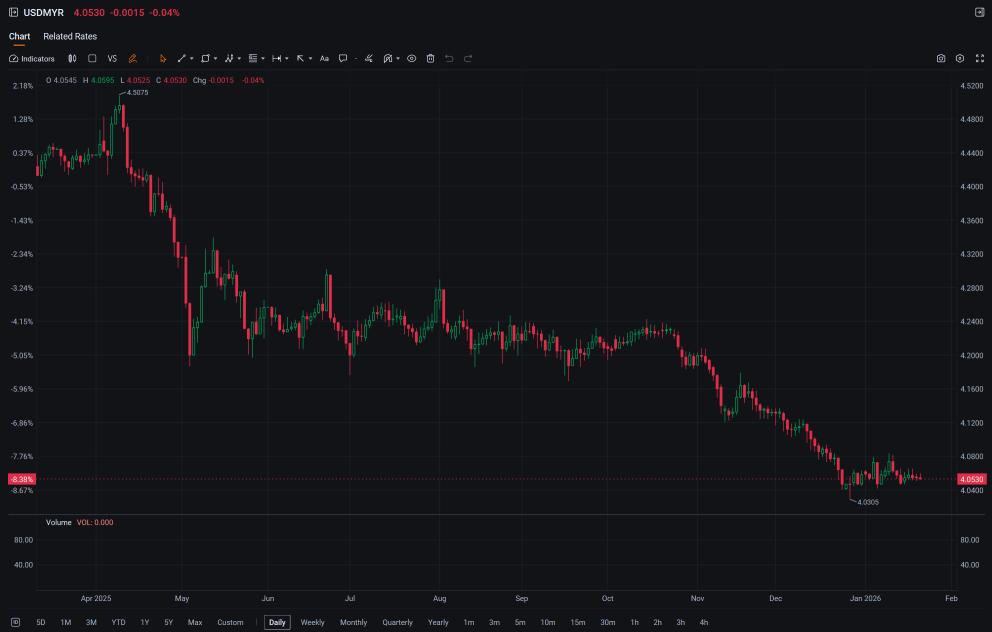Image resolution: width=992 pixels, height=632 pixels.
Task: Select the 1h interval
Action: point(635,623)
